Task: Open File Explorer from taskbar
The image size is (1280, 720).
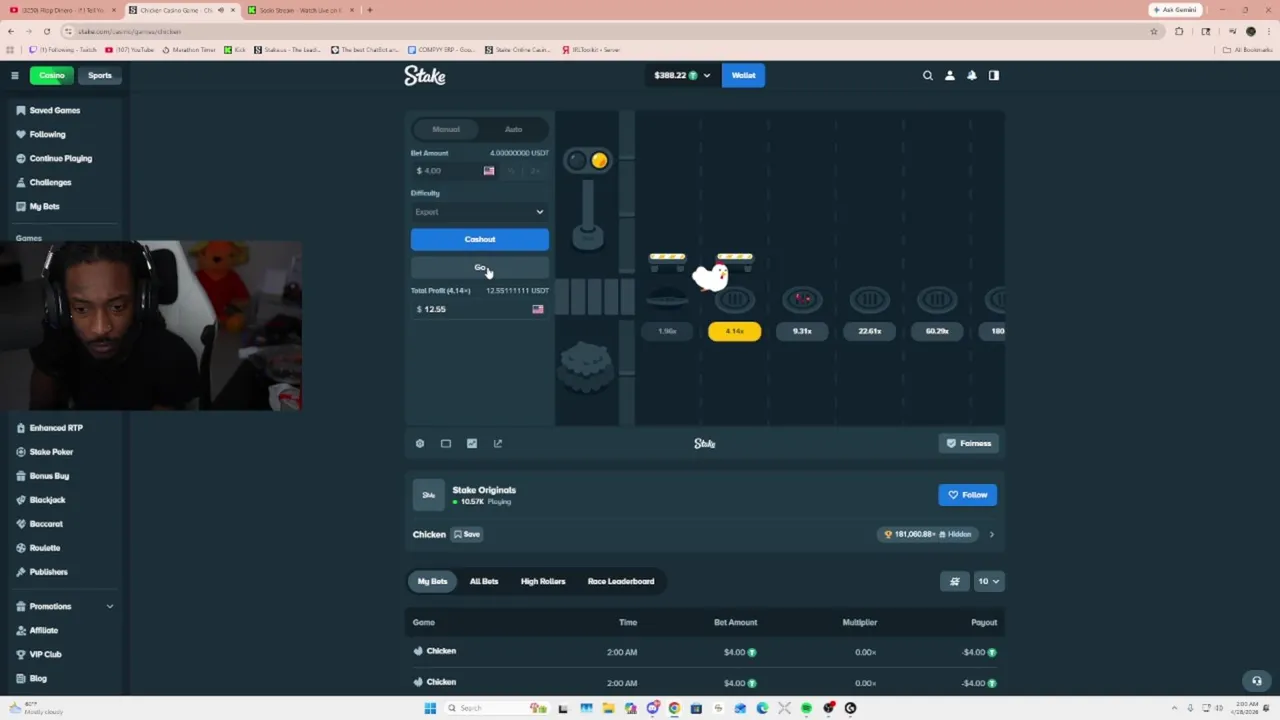Action: [x=608, y=708]
